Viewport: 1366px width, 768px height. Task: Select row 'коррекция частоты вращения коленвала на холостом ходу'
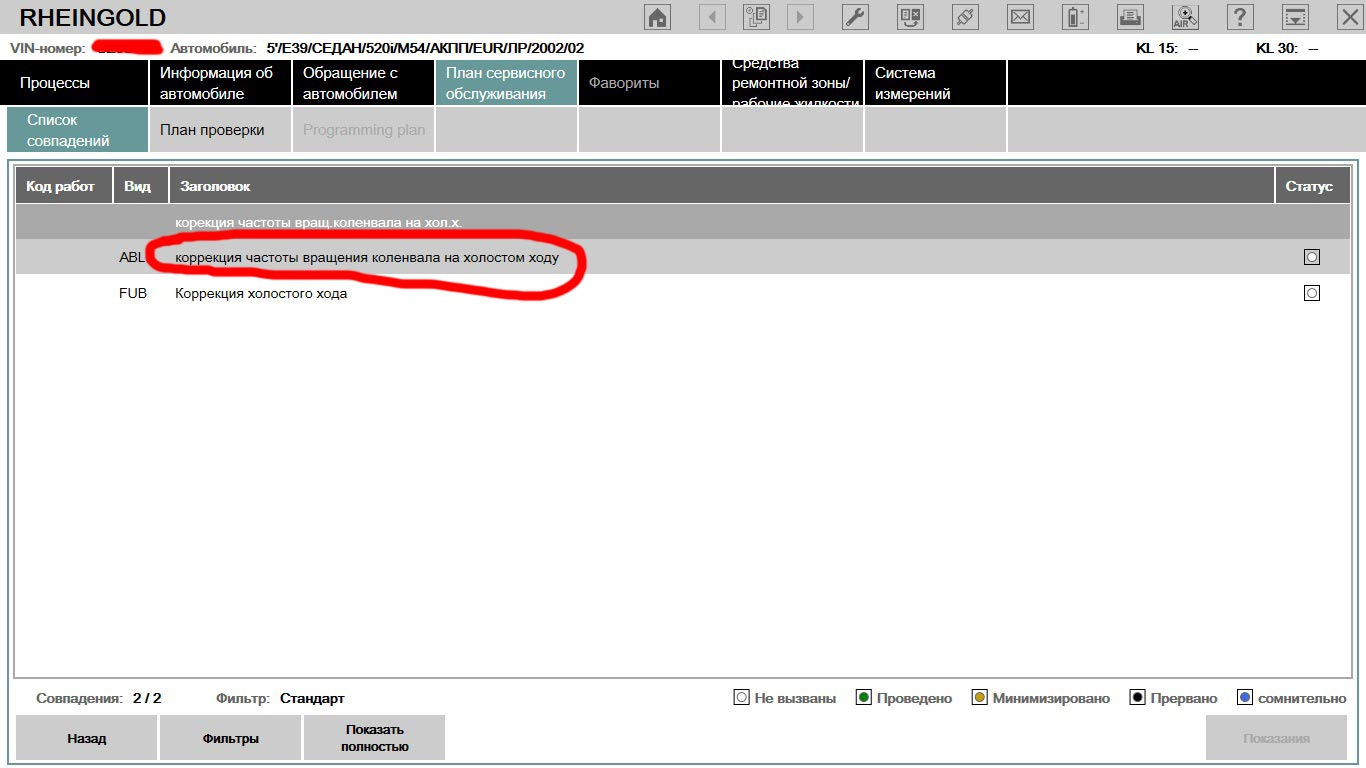[682, 257]
